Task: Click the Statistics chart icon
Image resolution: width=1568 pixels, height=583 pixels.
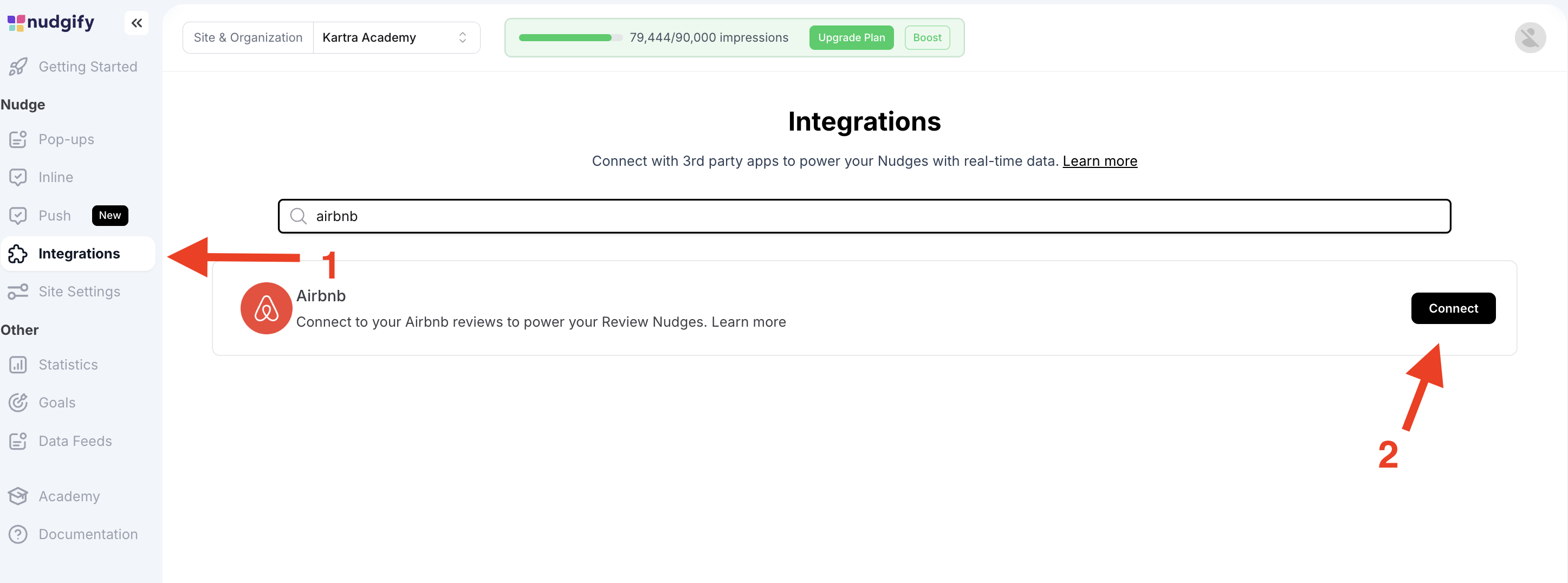Action: [x=18, y=365]
